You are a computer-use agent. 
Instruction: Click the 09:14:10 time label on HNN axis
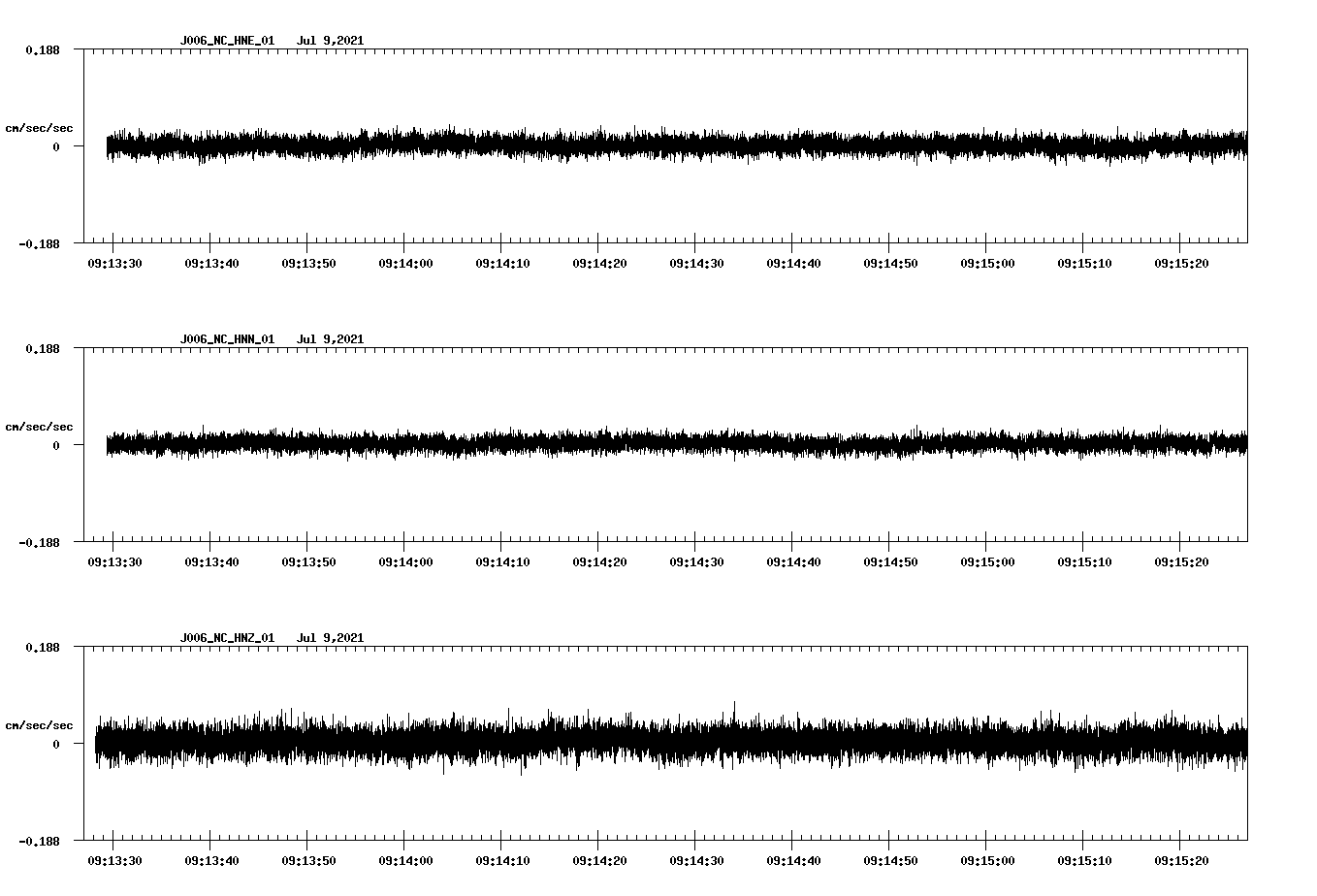click(502, 562)
